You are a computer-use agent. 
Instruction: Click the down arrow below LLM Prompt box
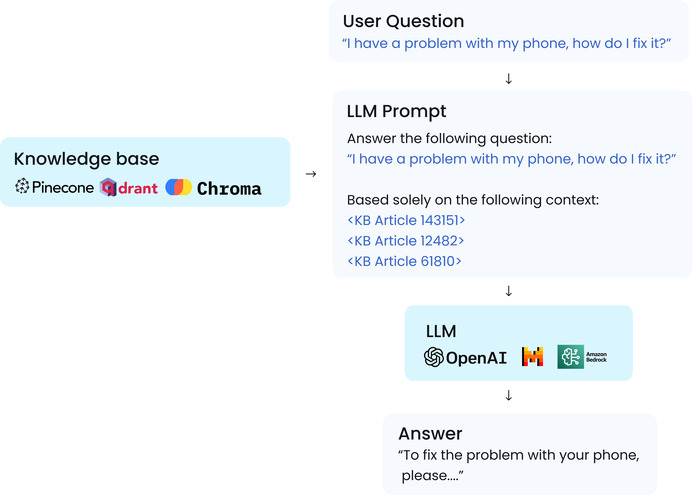tap(508, 291)
